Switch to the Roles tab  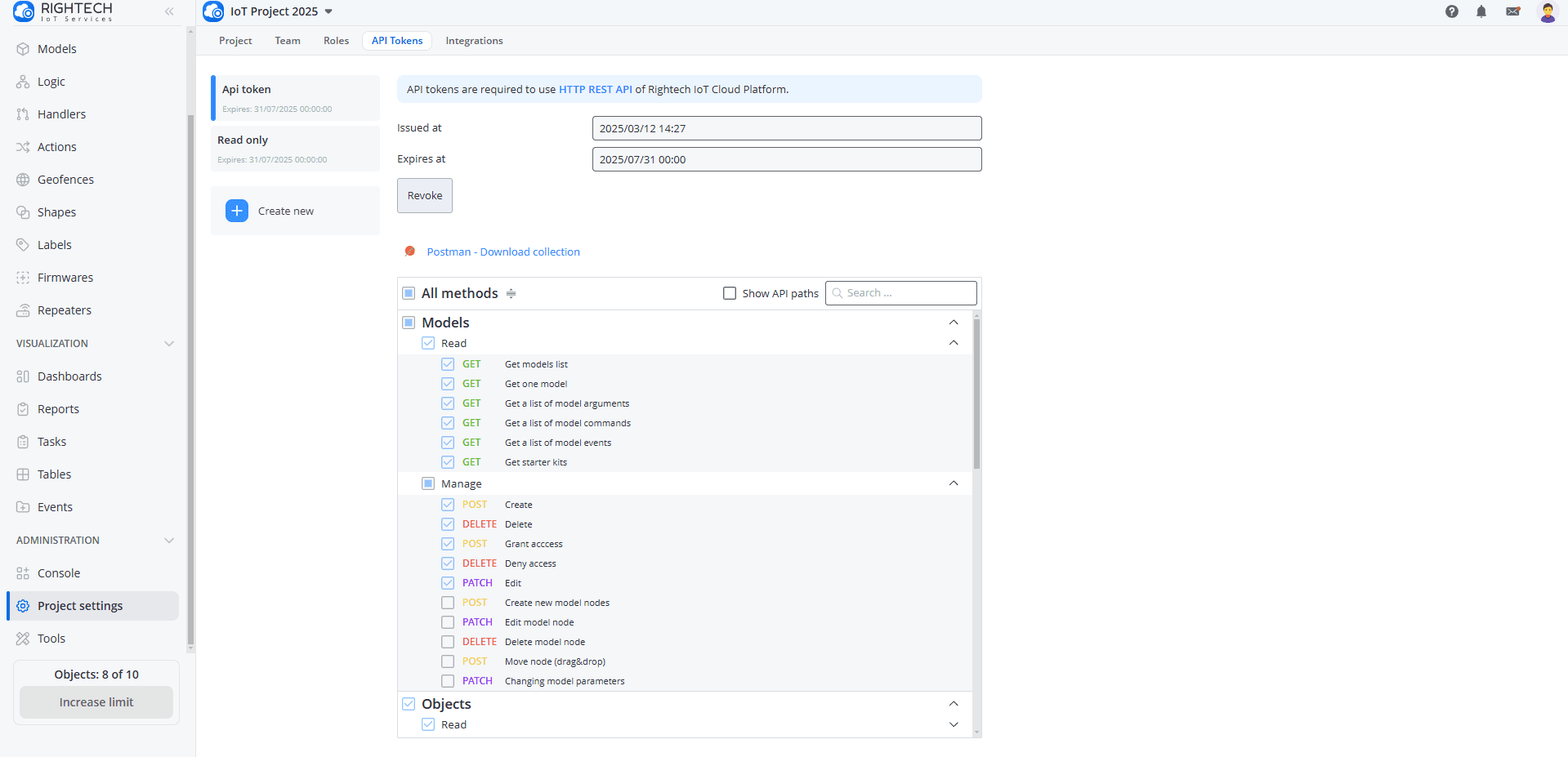pyautogui.click(x=336, y=41)
